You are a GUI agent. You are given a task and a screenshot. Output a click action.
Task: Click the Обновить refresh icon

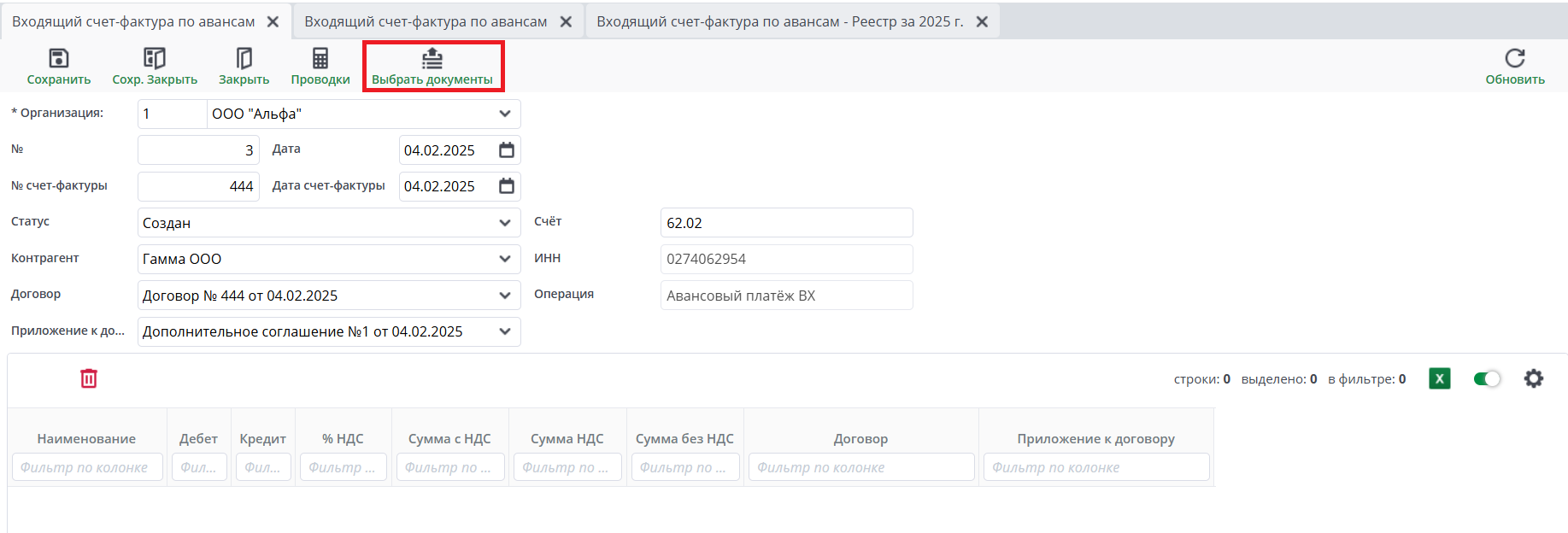coord(1514,58)
